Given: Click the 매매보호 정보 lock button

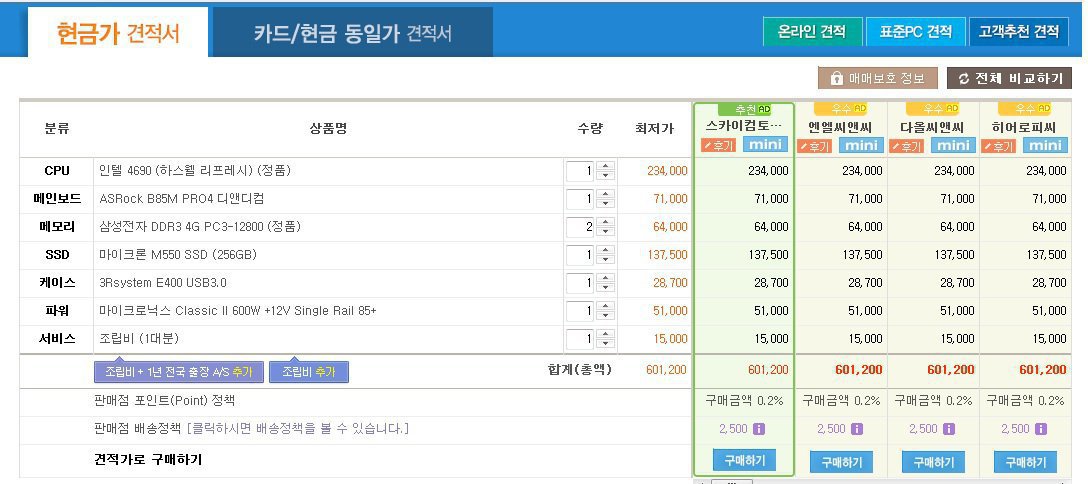Looking at the screenshot, I should pos(878,78).
